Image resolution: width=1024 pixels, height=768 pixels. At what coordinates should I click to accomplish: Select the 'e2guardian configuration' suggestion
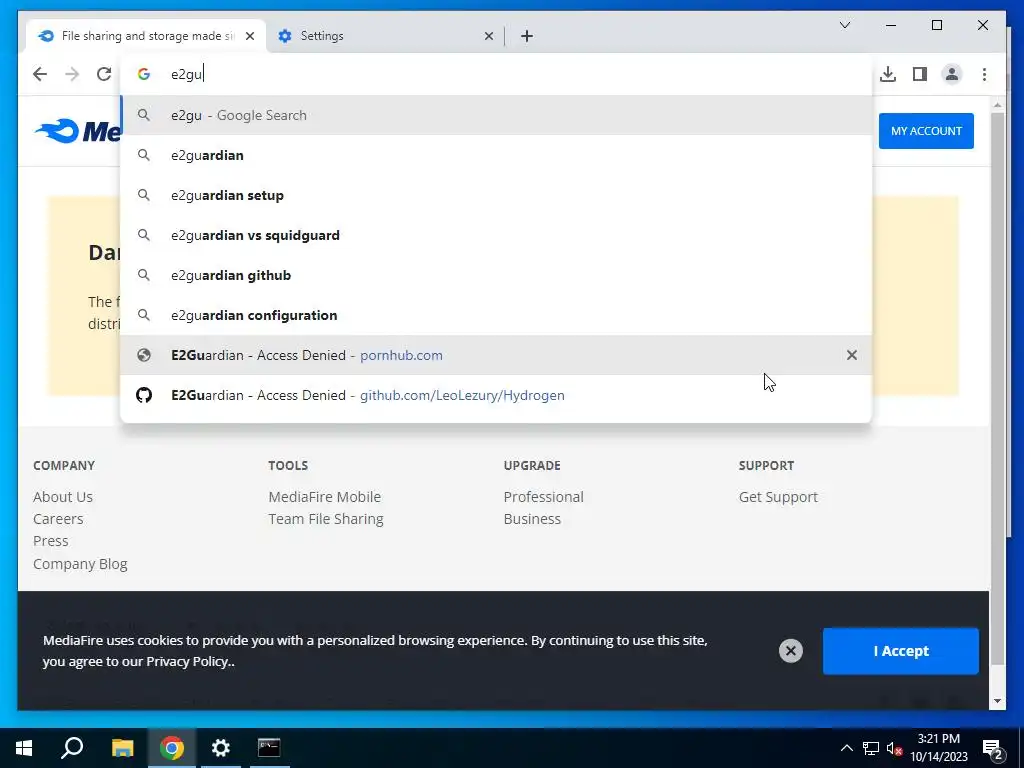coord(496,315)
